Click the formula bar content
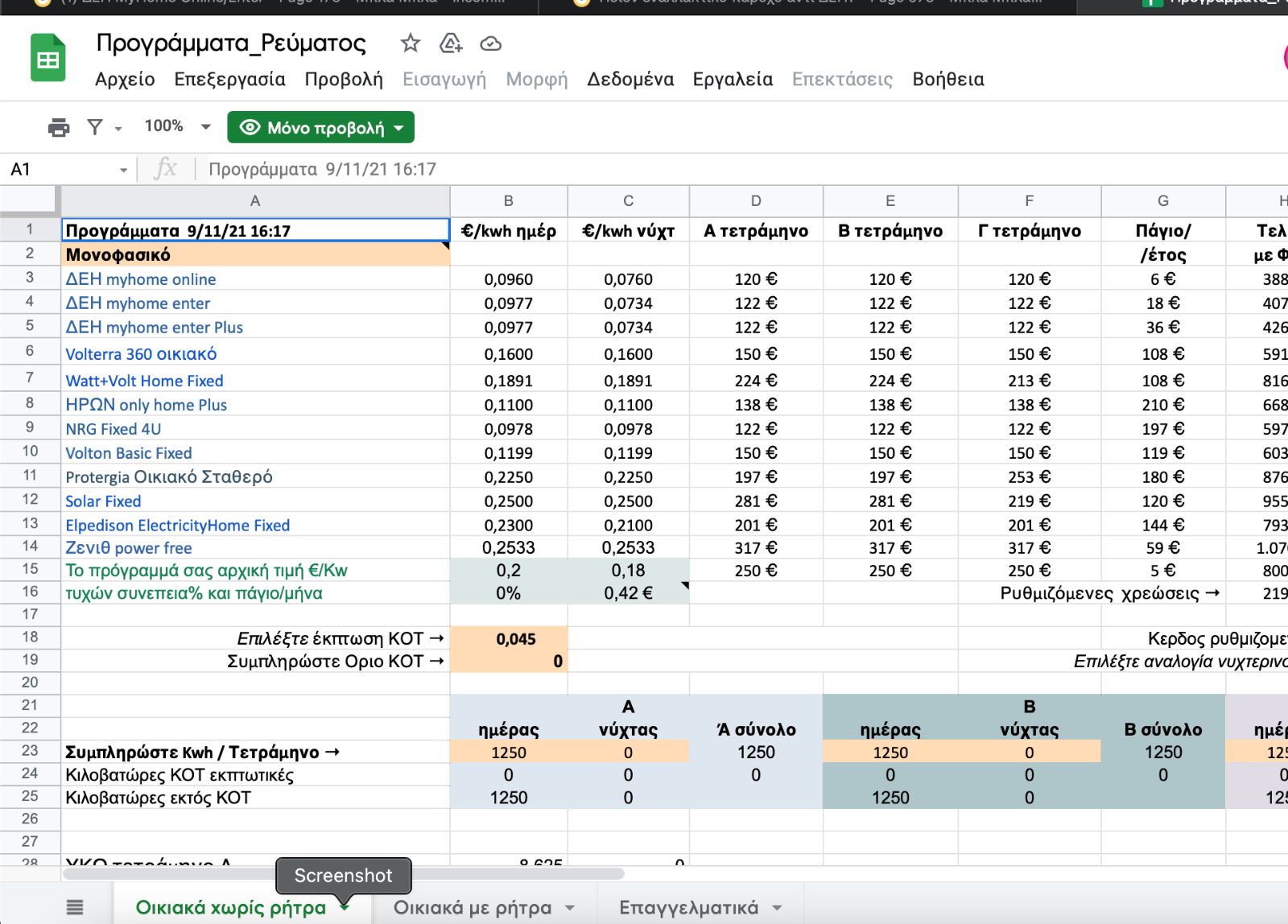This screenshot has width=1288, height=924. pyautogui.click(x=322, y=169)
